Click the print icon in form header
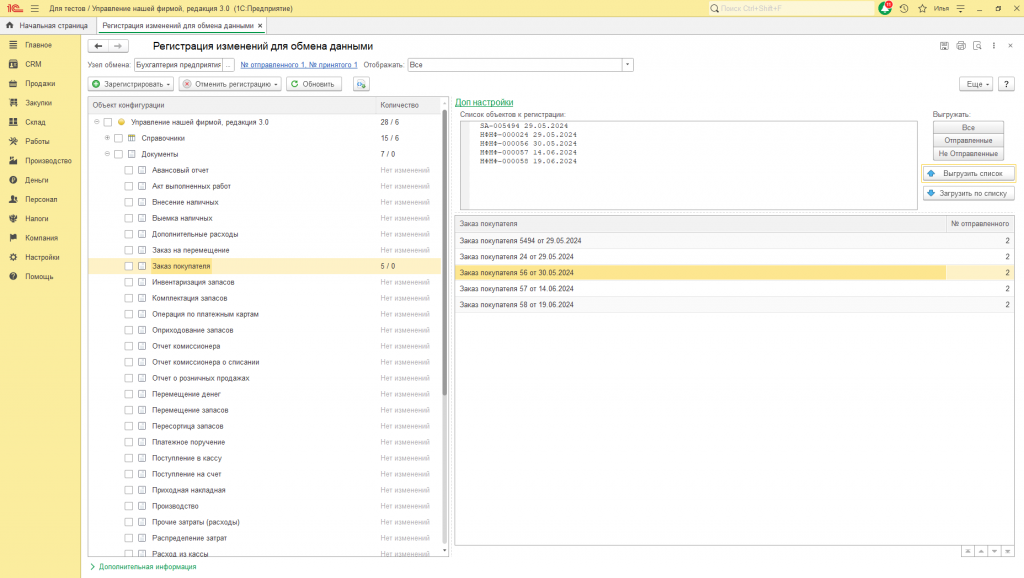1024x578 pixels. point(961,46)
